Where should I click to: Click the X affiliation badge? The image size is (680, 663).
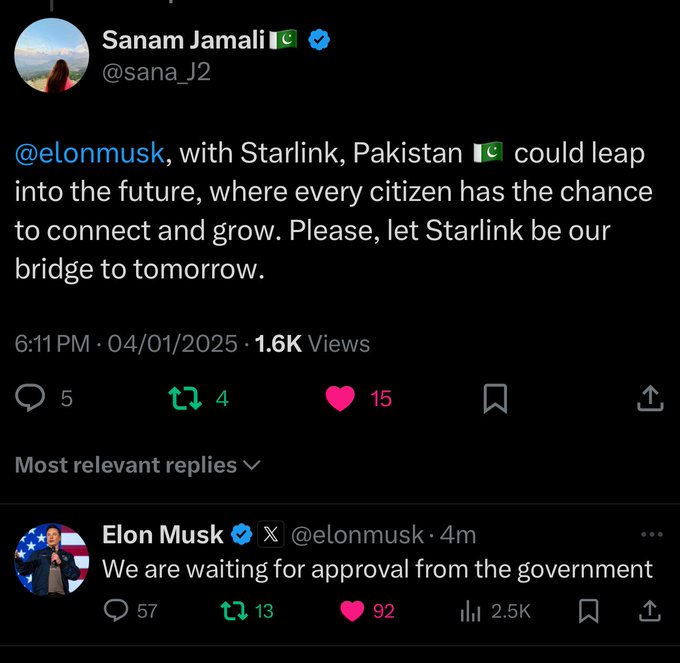coord(269,535)
